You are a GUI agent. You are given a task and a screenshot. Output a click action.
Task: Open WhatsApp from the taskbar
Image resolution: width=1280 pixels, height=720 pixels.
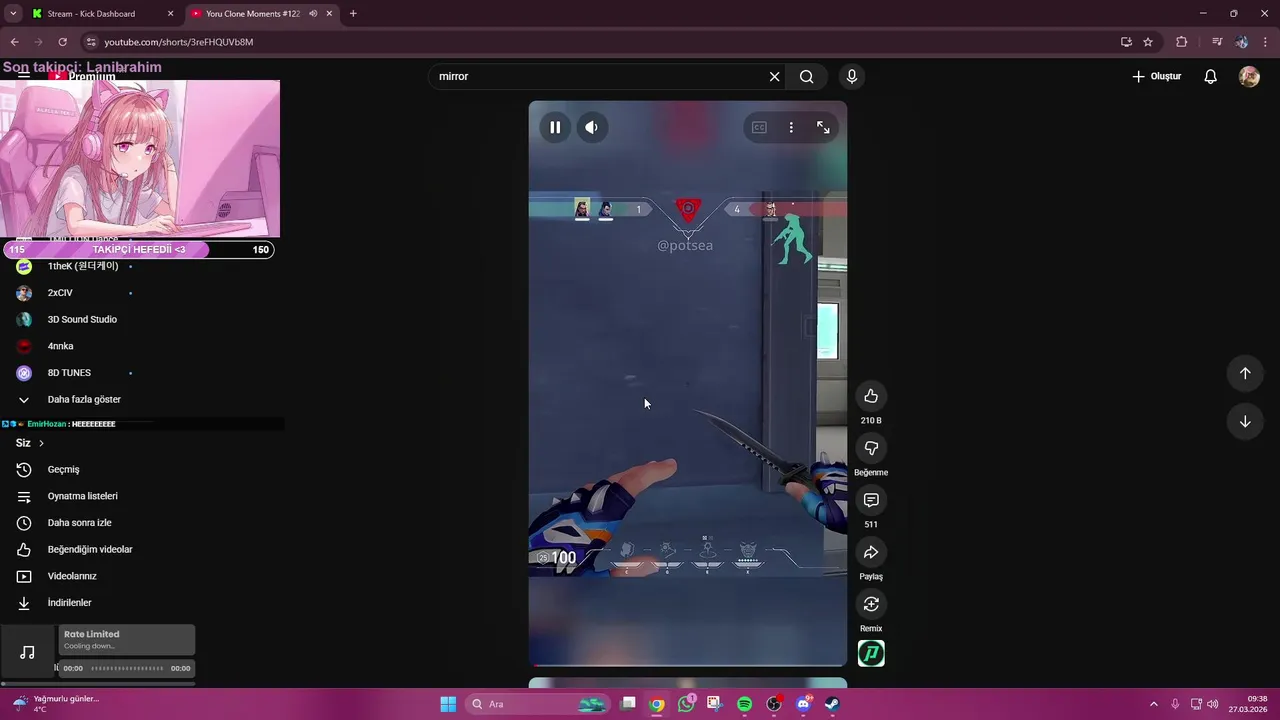[685, 704]
